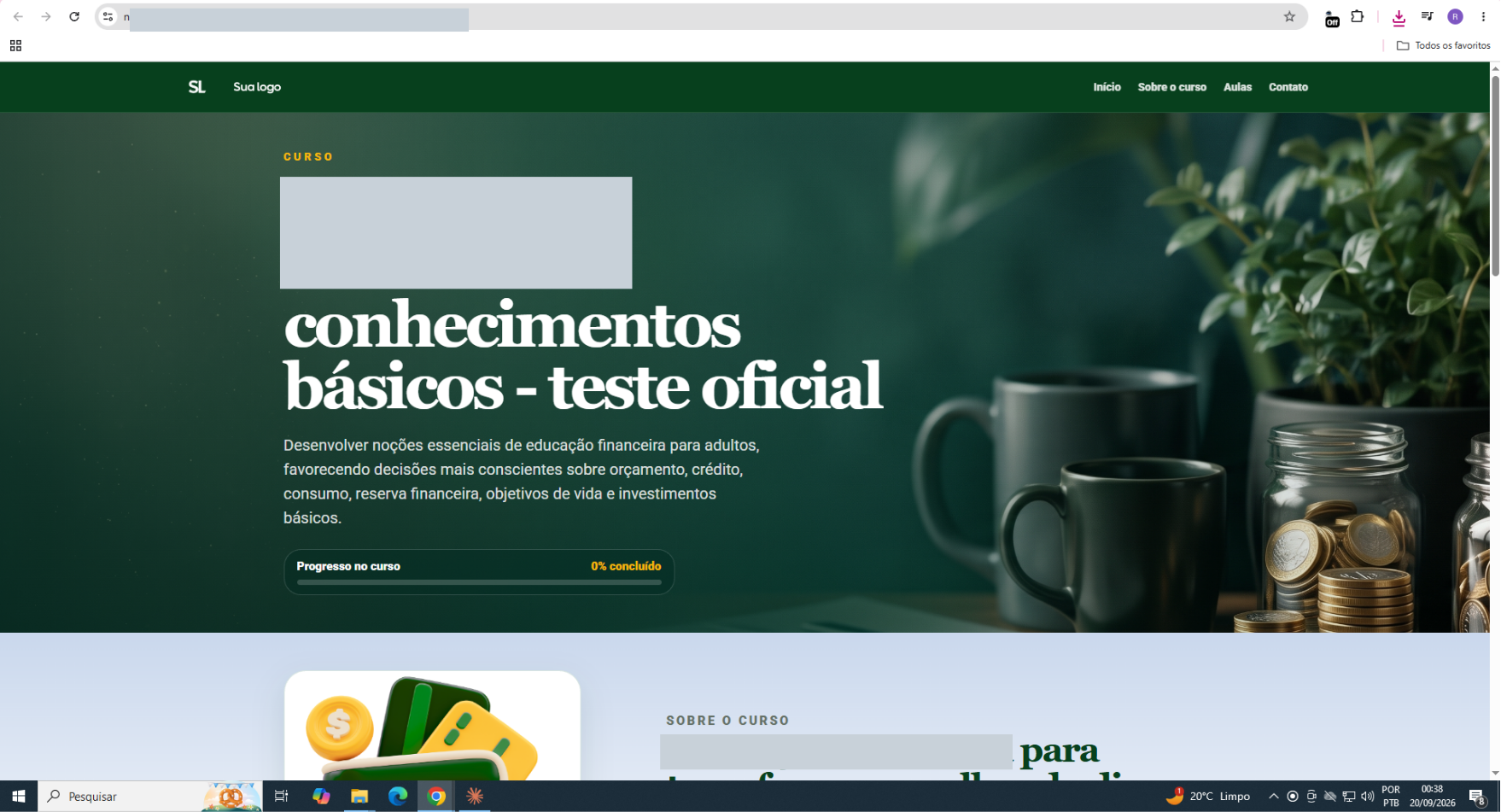The height and width of the screenshot is (812, 1501).
Task: Open the profile avatar R
Action: (1455, 17)
